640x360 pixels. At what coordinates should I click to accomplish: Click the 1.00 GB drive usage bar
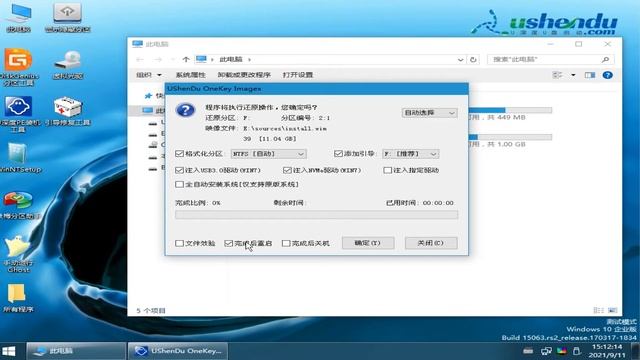510,137
